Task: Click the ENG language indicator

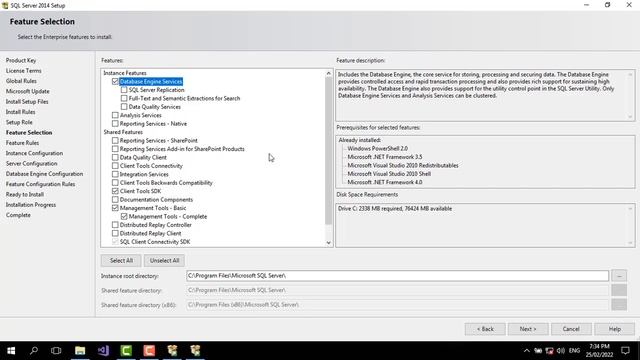Action: pos(574,351)
